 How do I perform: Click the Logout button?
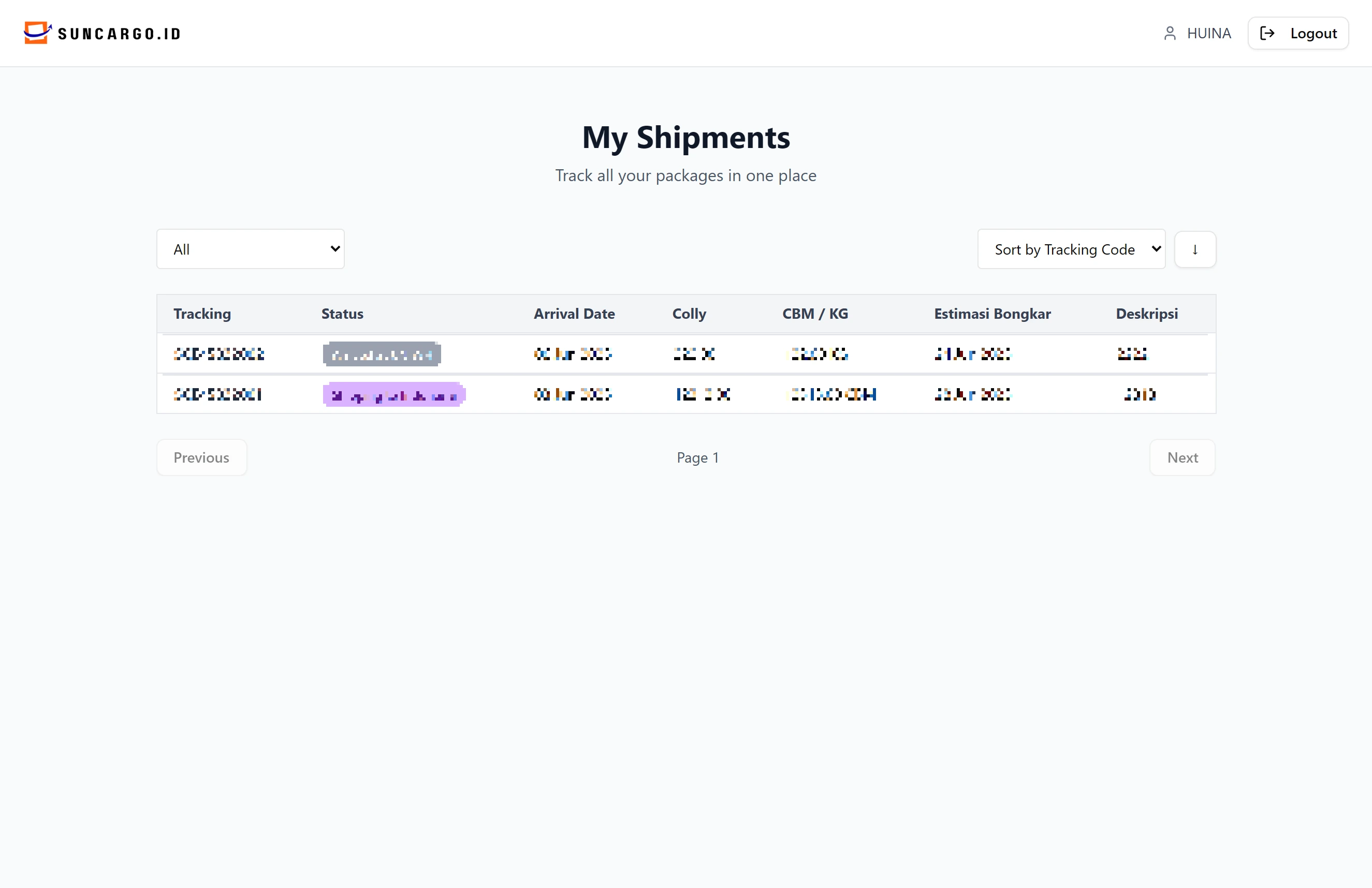[1297, 34]
